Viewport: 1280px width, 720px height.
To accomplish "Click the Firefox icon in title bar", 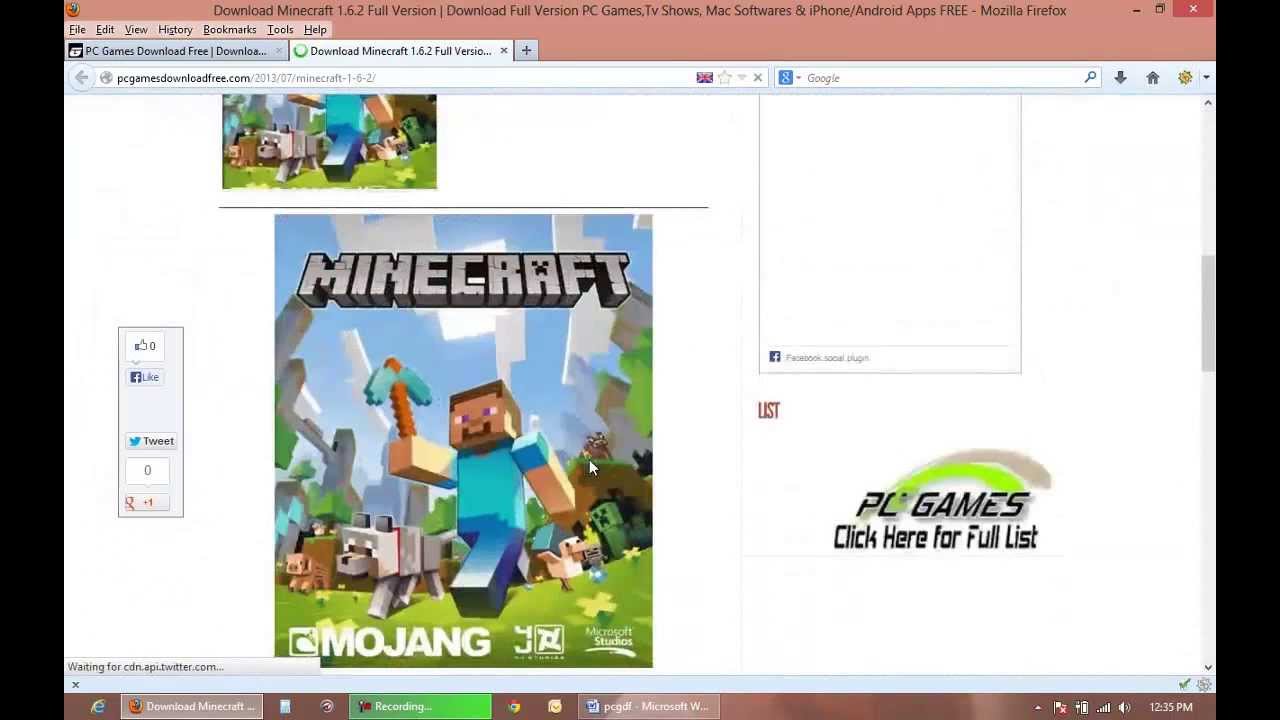I will tap(72, 10).
